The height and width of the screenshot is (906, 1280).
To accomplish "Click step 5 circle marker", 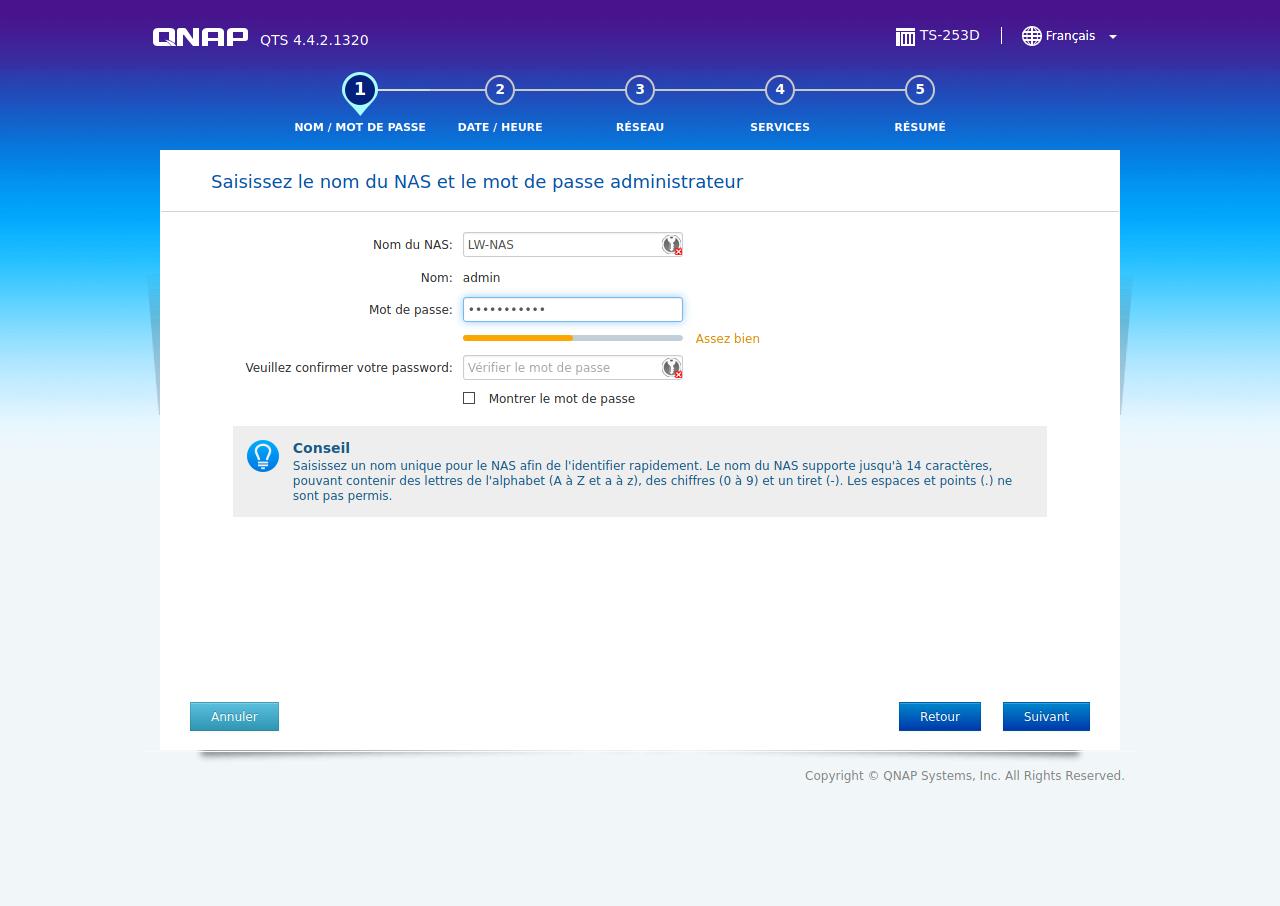I will 920,90.
